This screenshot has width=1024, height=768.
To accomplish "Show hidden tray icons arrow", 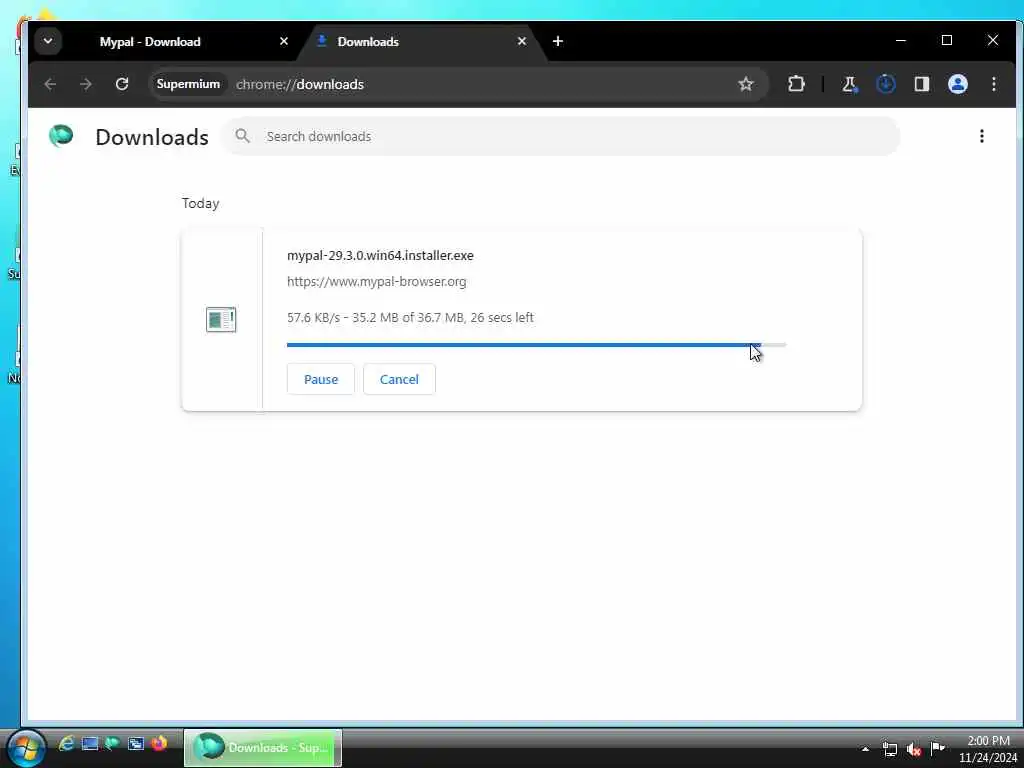I will [x=865, y=749].
